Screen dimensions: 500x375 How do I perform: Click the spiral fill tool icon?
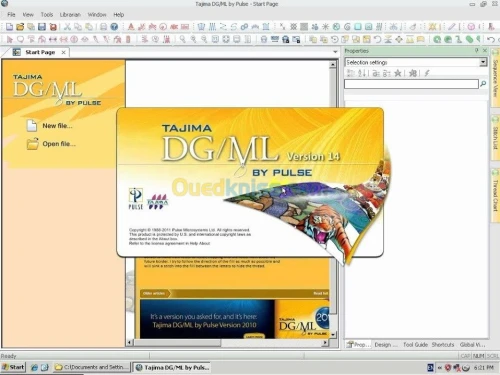coord(347,27)
